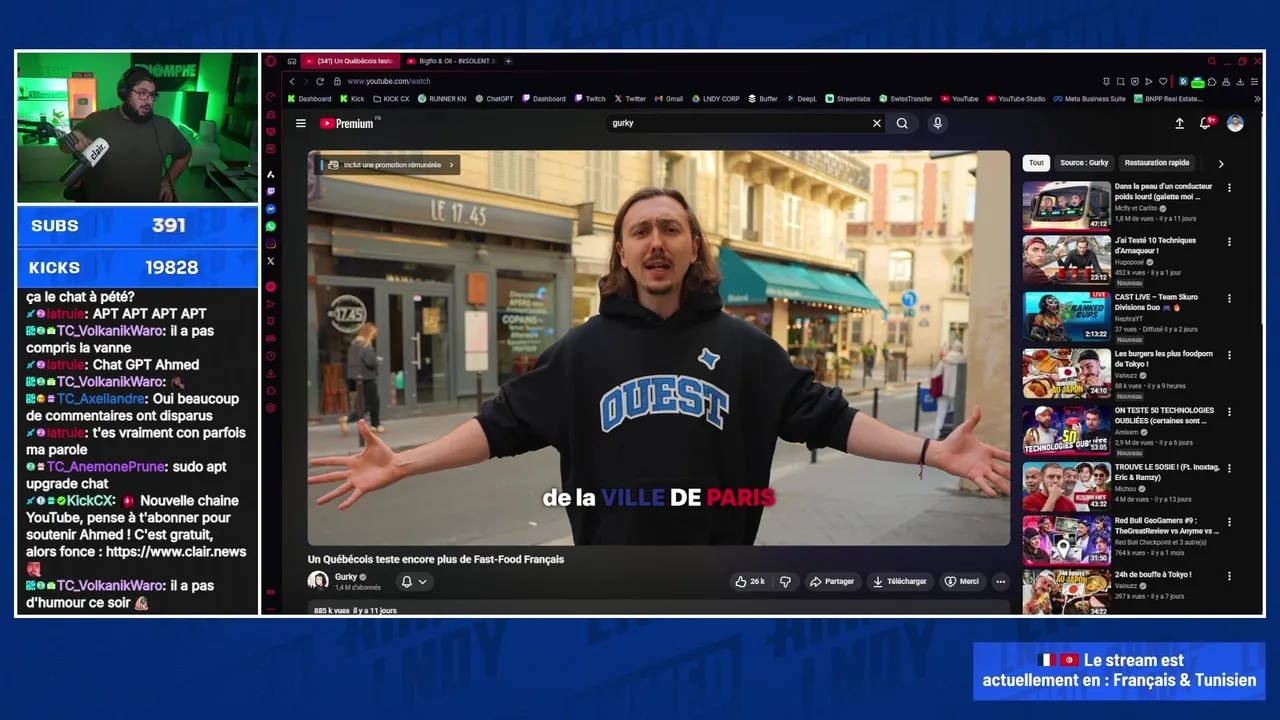Click the Télécharger button
The image size is (1280, 720).
(899, 581)
